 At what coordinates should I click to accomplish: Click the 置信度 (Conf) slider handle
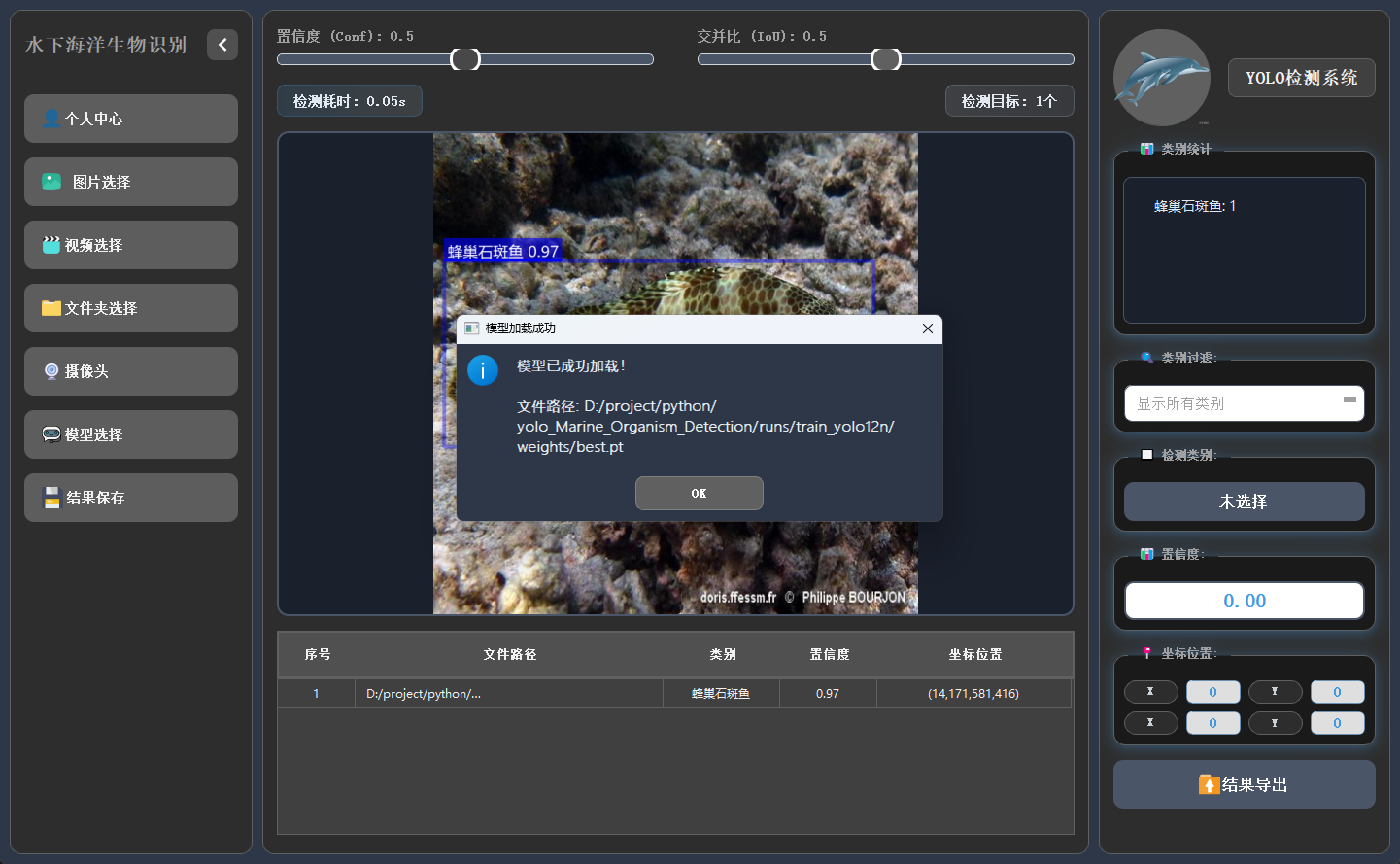click(465, 59)
